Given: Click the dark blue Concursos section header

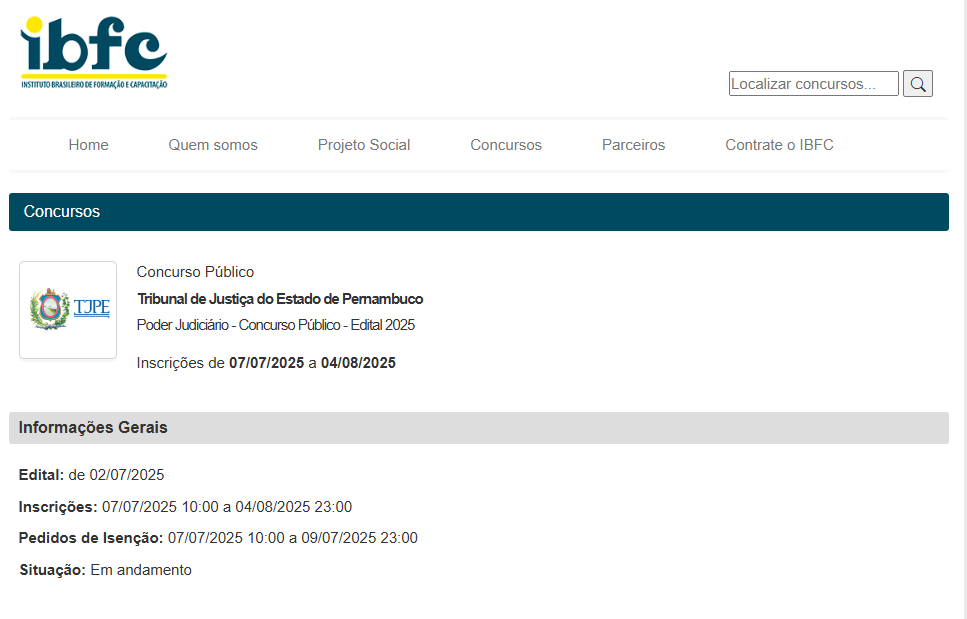Looking at the screenshot, I should (x=478, y=212).
